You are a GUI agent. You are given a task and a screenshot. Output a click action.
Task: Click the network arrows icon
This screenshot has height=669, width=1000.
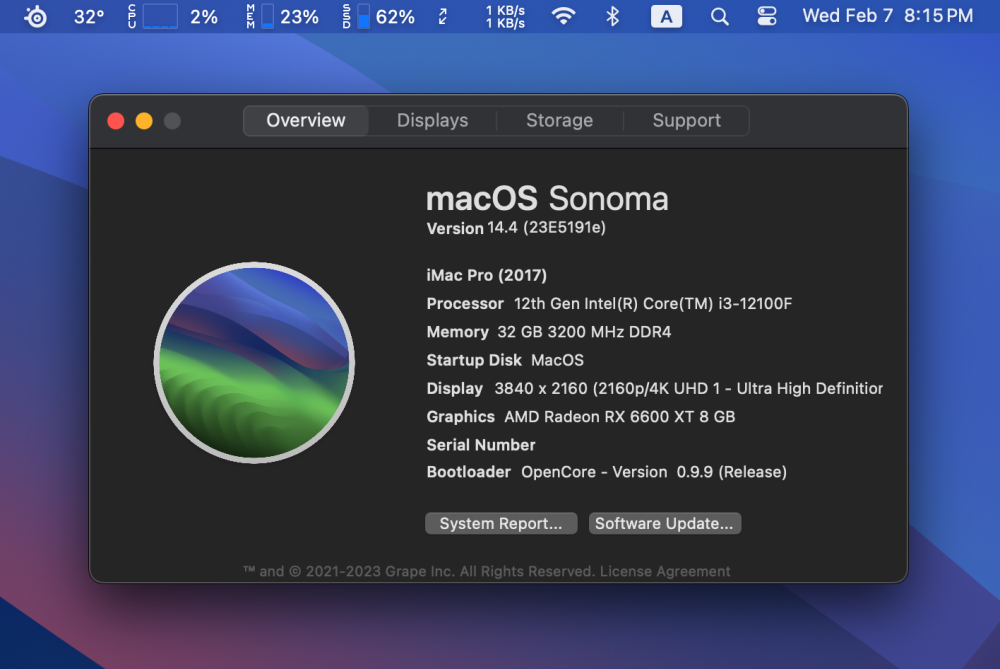(x=443, y=17)
